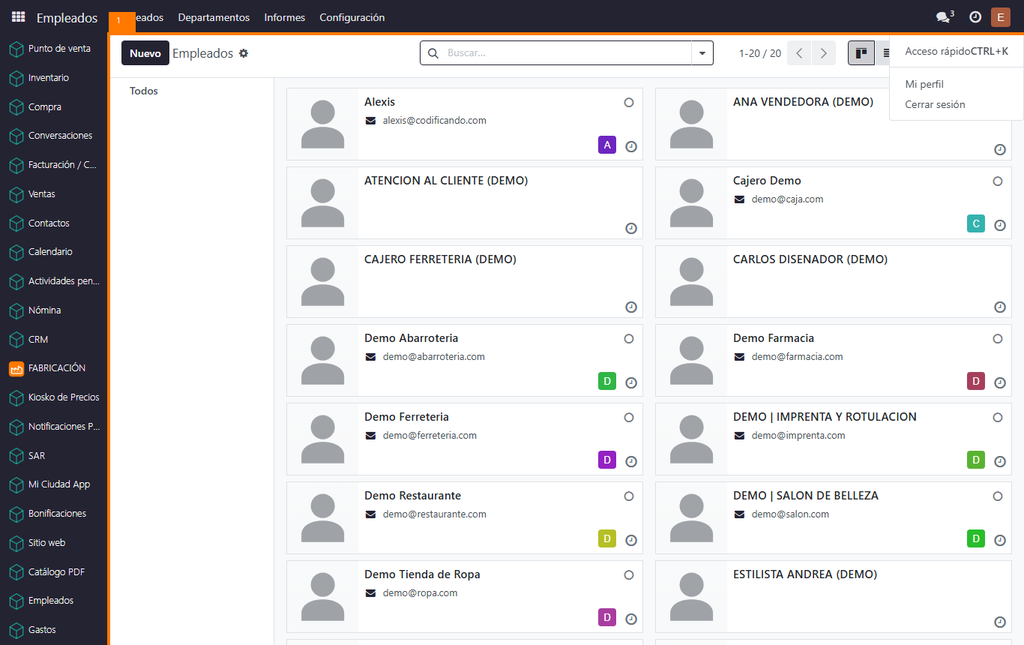The image size is (1024, 645).
Task: Toggle presence circle on Alexis card
Action: tap(628, 102)
